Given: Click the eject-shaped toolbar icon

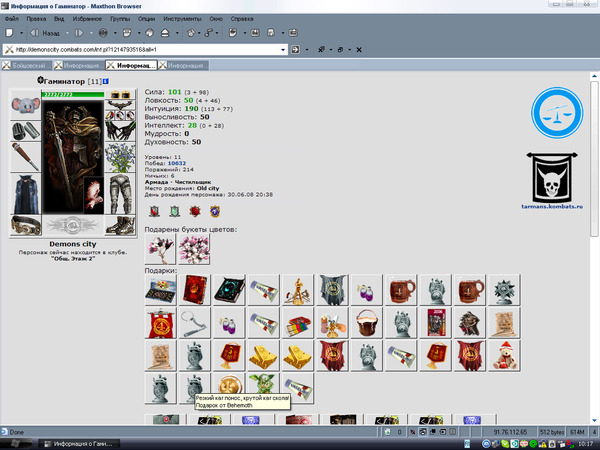Looking at the screenshot, I should tap(165, 33).
